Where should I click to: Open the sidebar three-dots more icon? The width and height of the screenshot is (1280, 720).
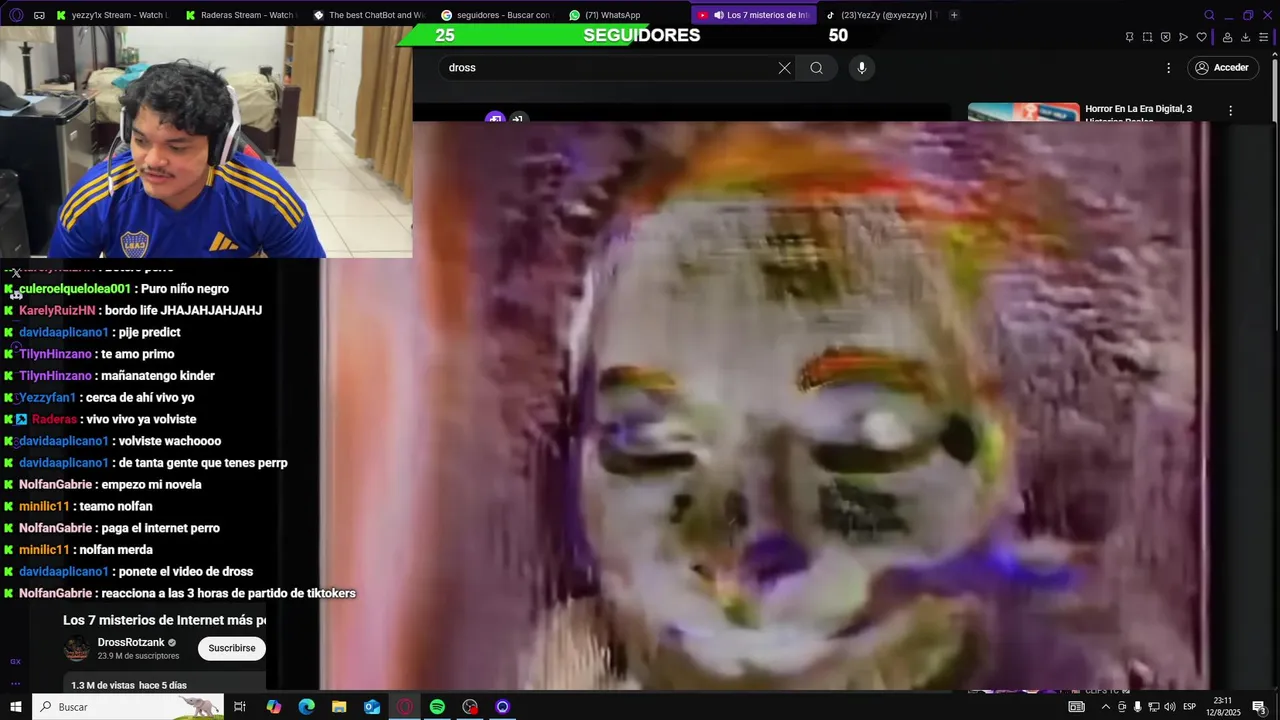15,683
